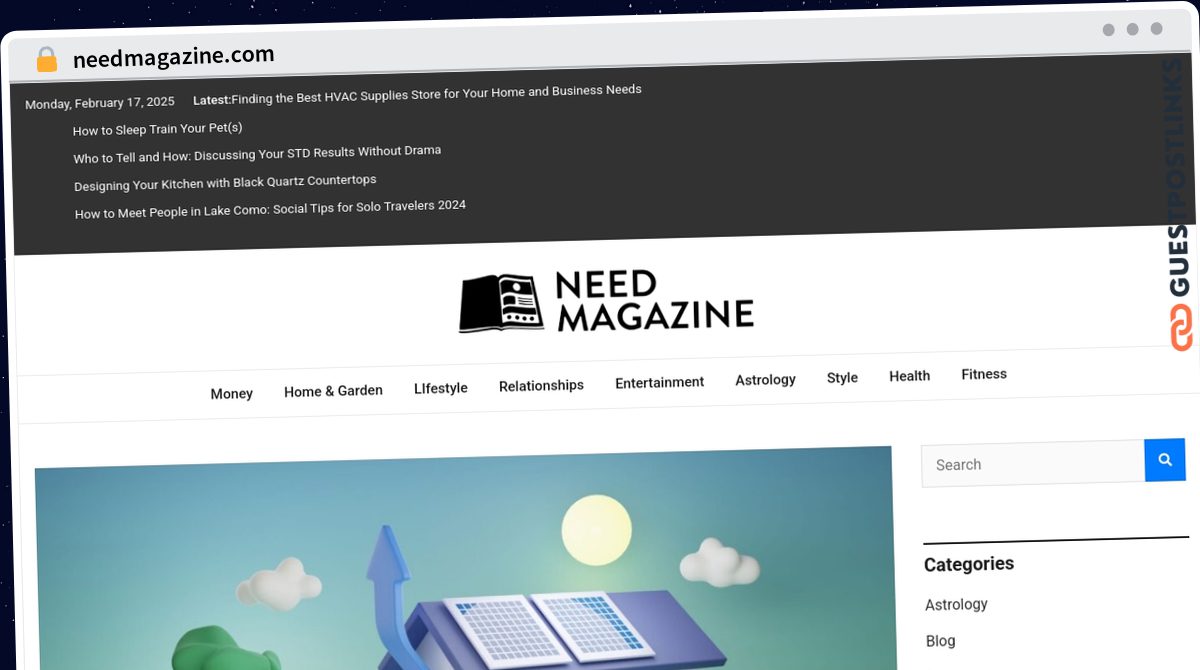Open the Lake Como solo travelers article
The image size is (1200, 670).
pyautogui.click(x=269, y=207)
